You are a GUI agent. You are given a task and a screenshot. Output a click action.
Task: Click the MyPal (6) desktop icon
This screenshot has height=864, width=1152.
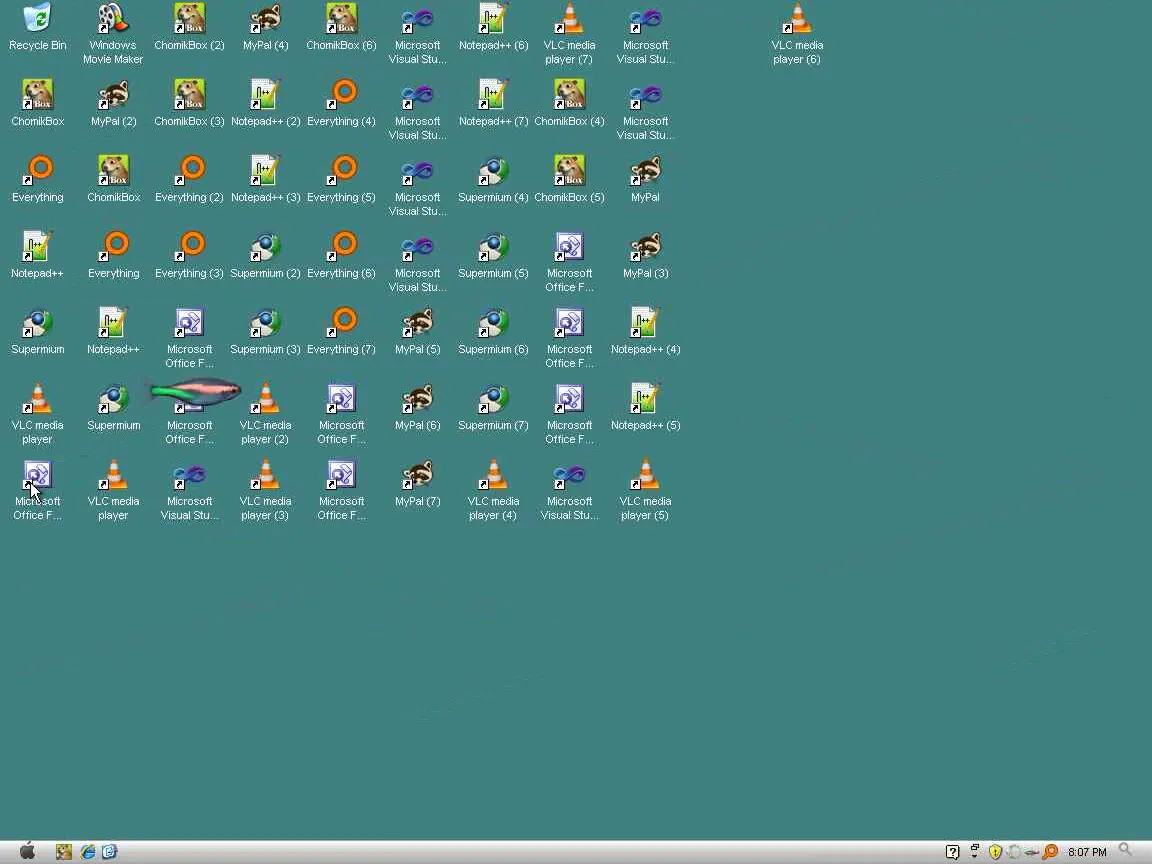[x=417, y=408]
